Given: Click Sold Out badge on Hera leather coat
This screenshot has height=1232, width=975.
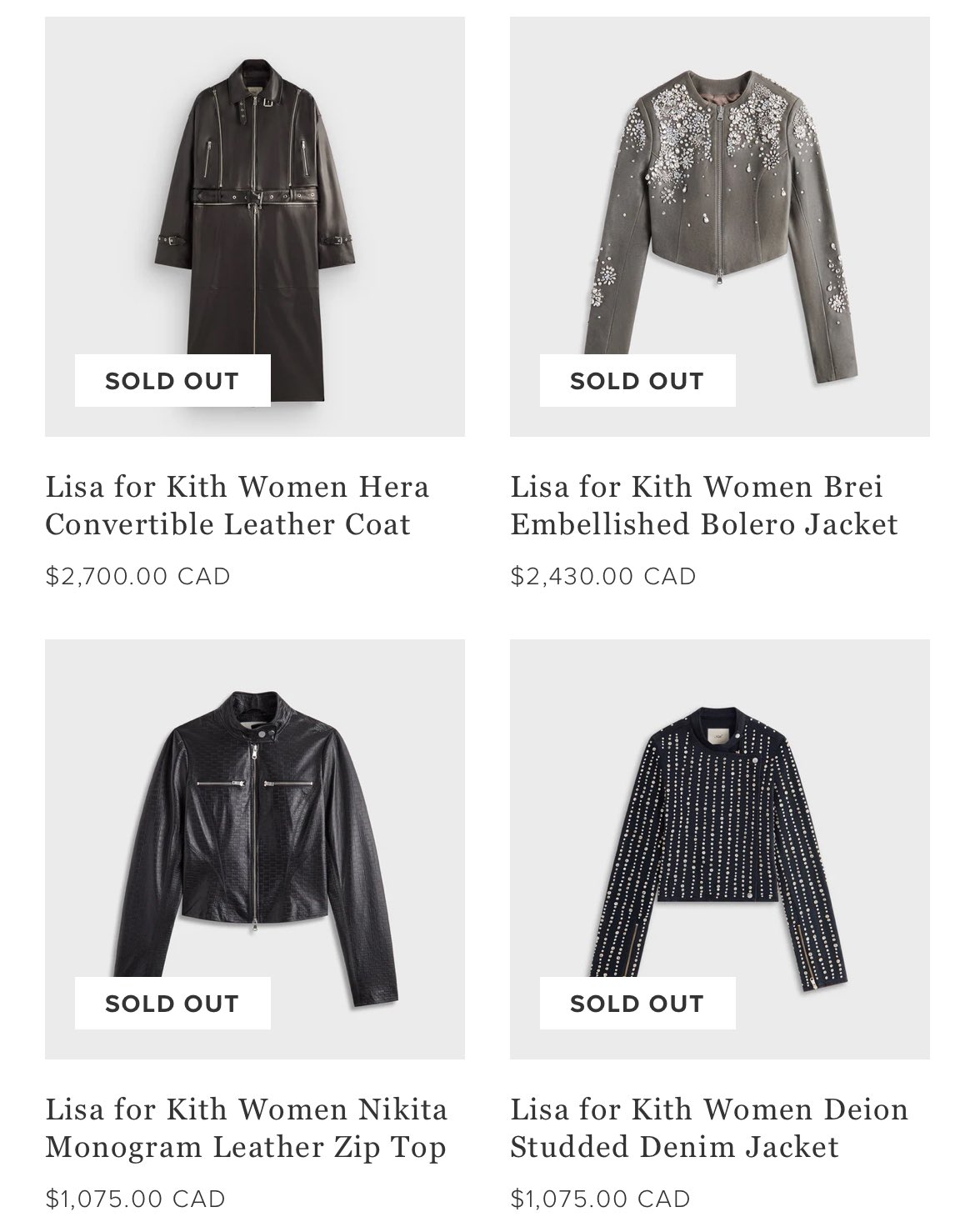Looking at the screenshot, I should click(x=172, y=381).
